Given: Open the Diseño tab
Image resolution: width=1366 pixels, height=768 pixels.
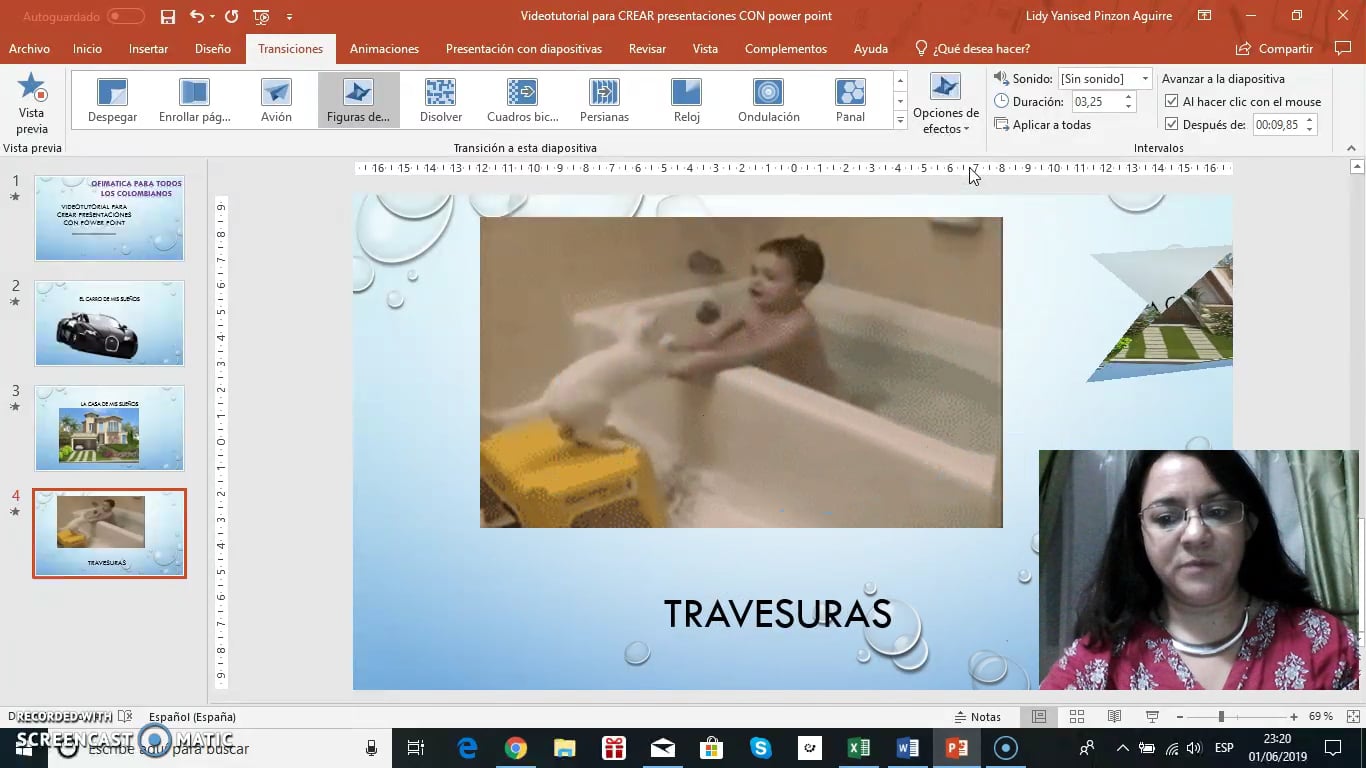Looking at the screenshot, I should (213, 48).
